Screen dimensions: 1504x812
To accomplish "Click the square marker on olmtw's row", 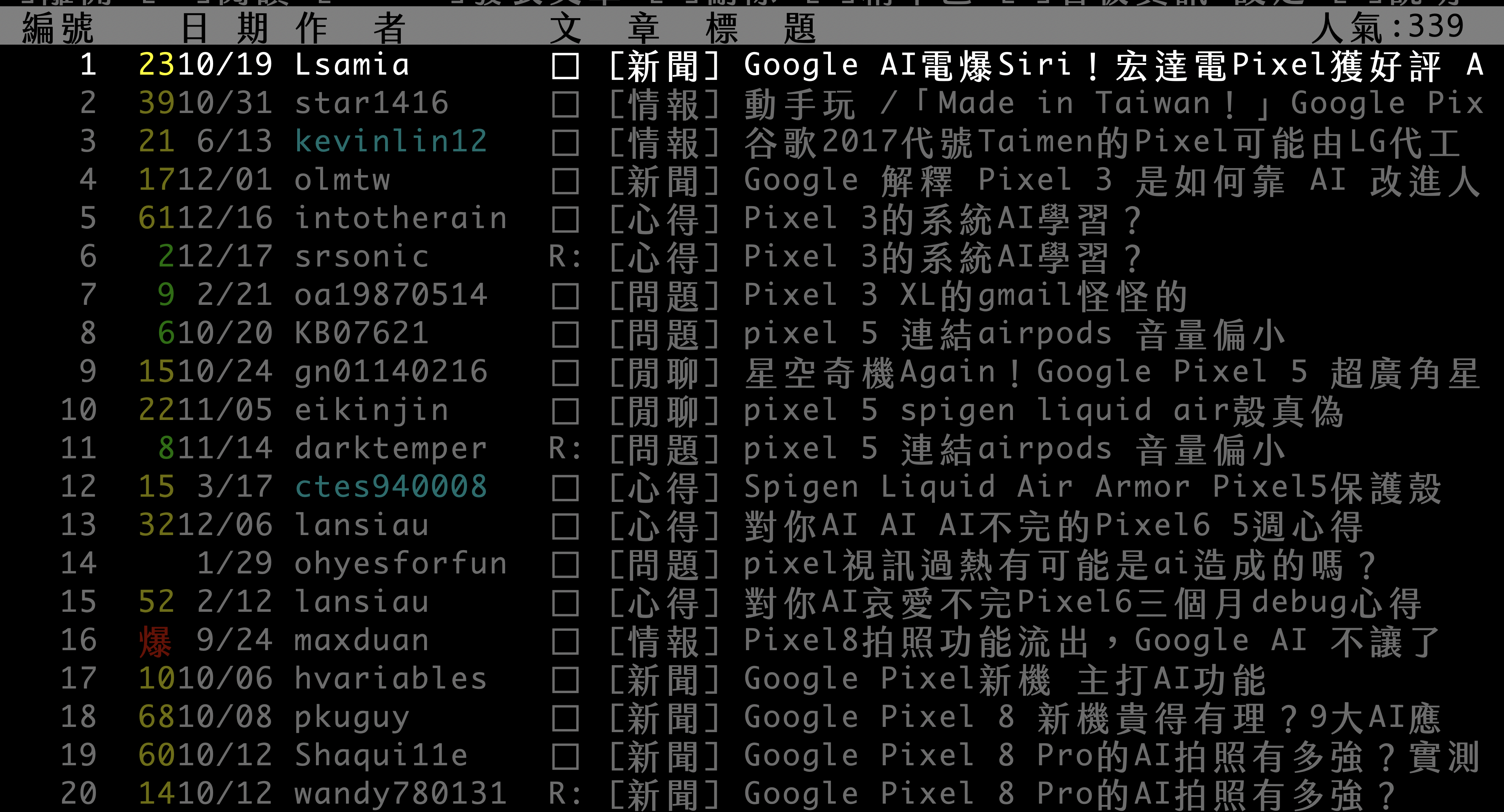I will 565,181.
